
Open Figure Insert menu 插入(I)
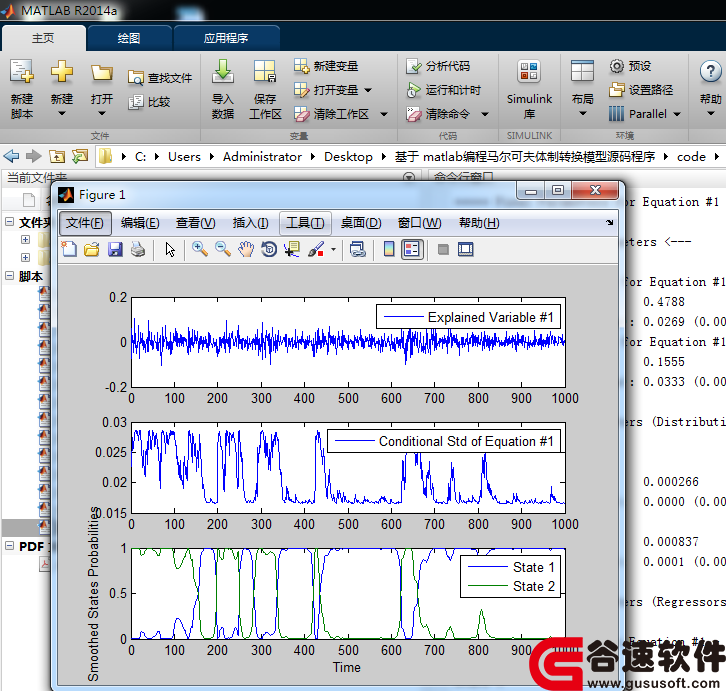[250, 223]
